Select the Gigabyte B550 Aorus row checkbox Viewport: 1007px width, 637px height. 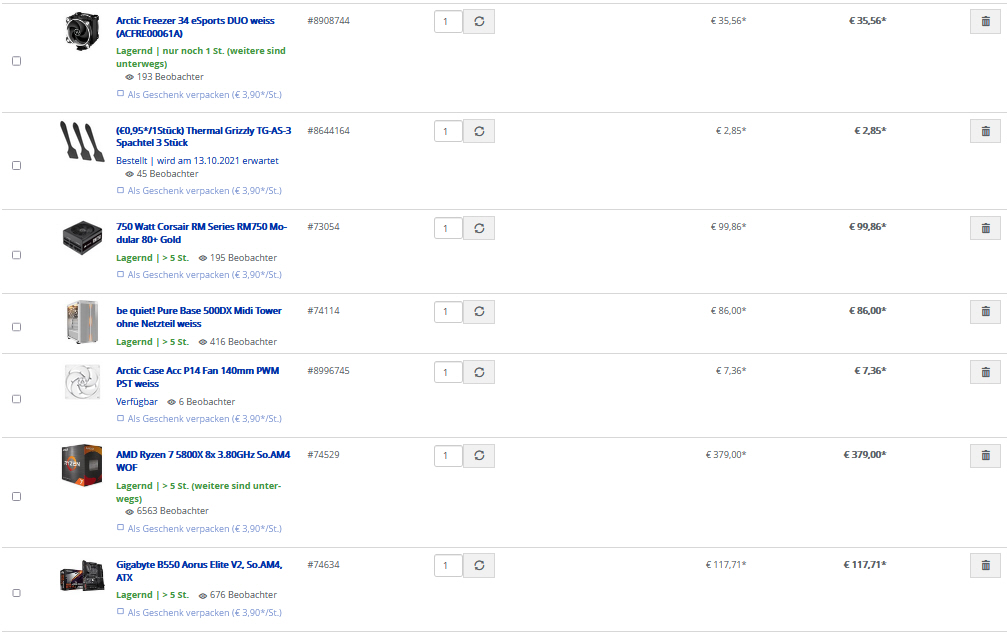[x=17, y=593]
